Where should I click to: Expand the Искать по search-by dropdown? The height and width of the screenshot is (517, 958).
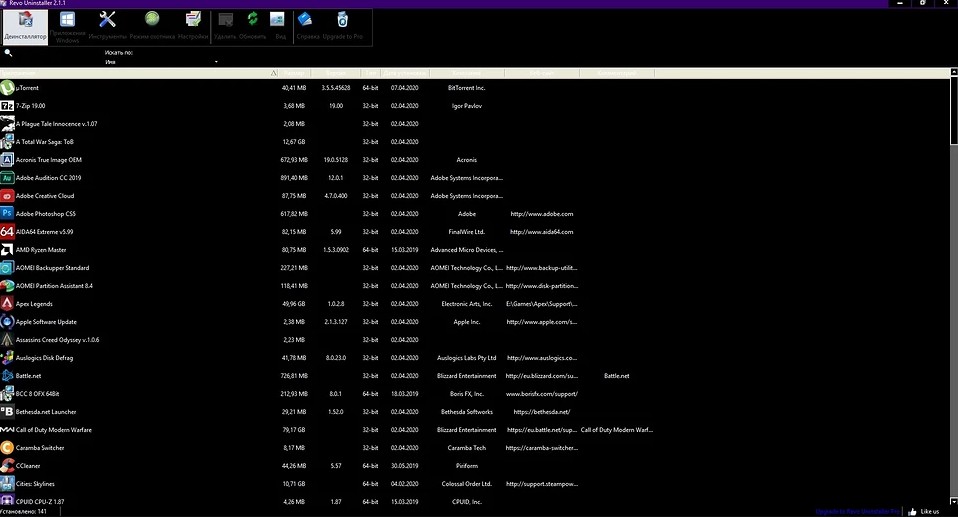coord(216,62)
